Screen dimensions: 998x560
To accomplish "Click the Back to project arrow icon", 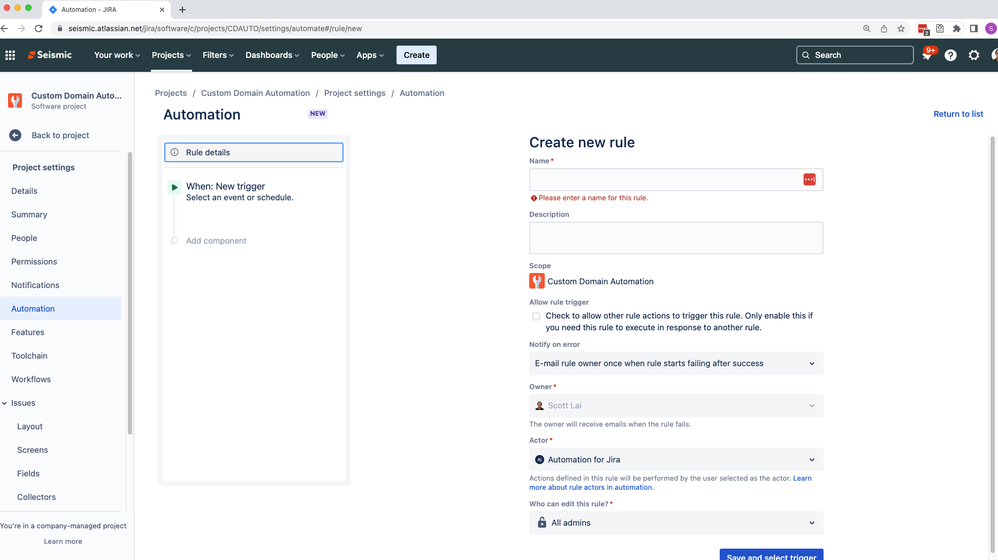I will point(15,135).
